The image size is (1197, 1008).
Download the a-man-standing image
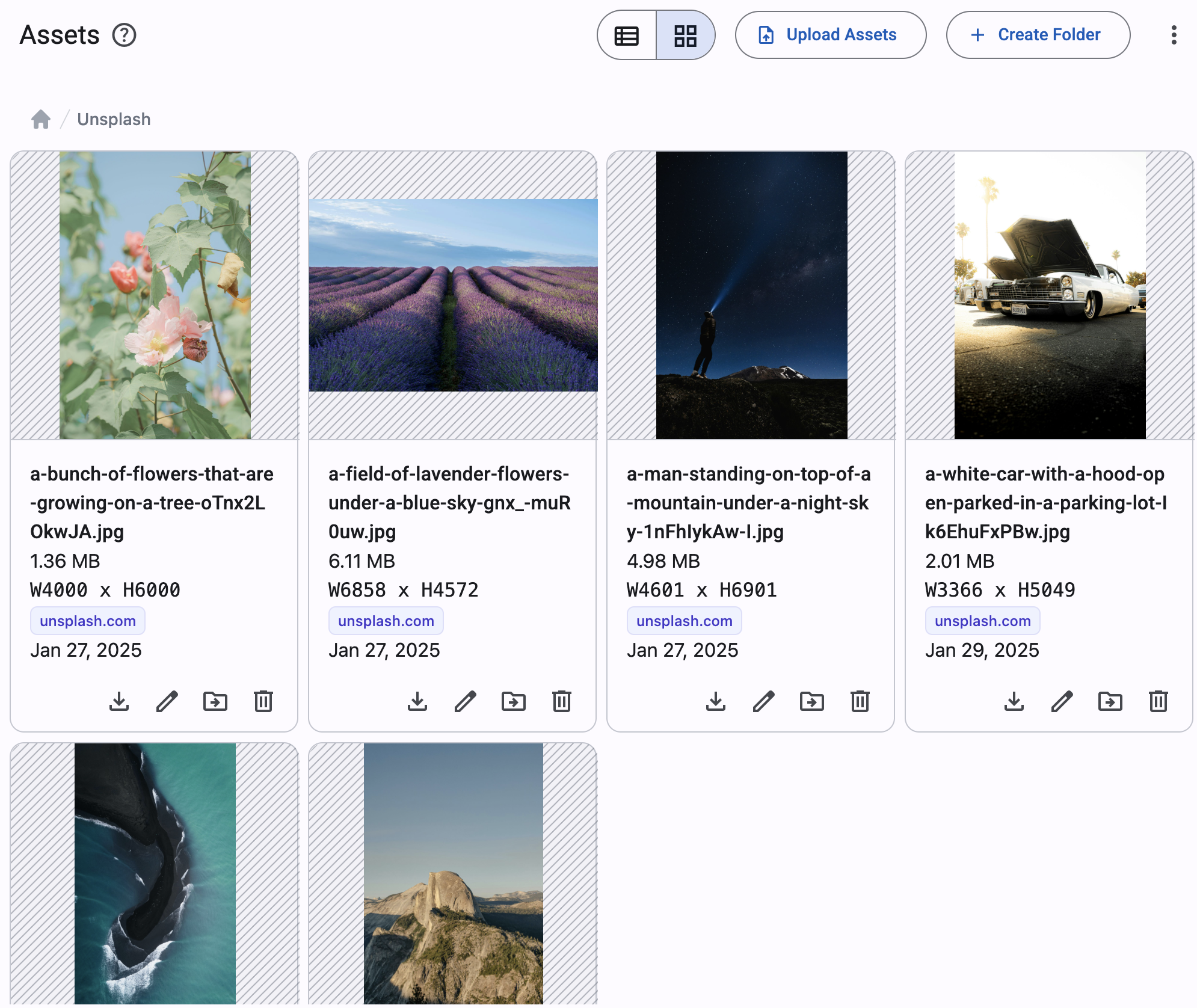coord(716,701)
